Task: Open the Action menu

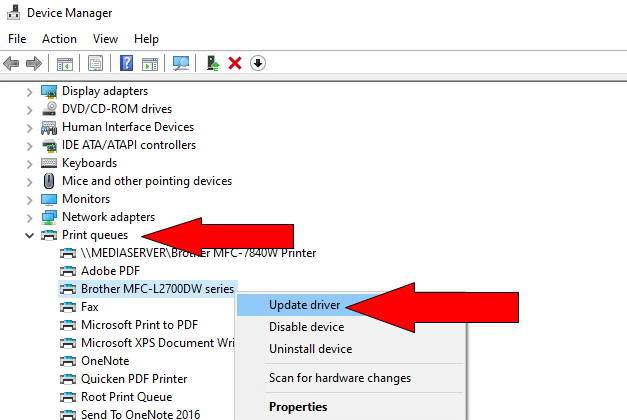Action: pyautogui.click(x=59, y=39)
